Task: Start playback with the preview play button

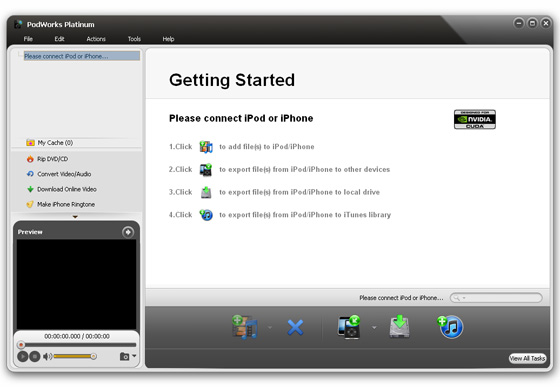Action: [x=22, y=356]
